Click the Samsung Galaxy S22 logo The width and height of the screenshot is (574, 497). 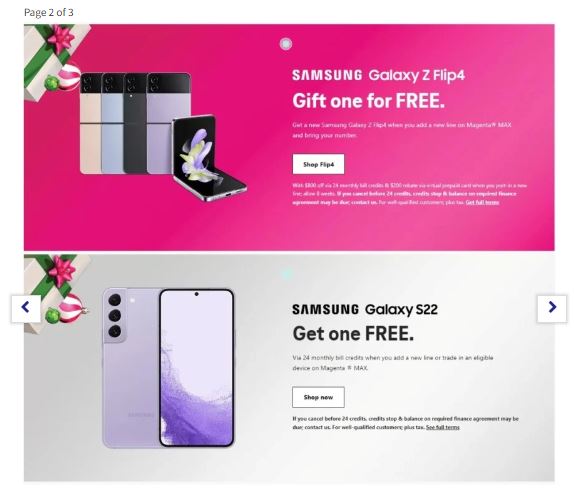pyautogui.click(x=365, y=310)
